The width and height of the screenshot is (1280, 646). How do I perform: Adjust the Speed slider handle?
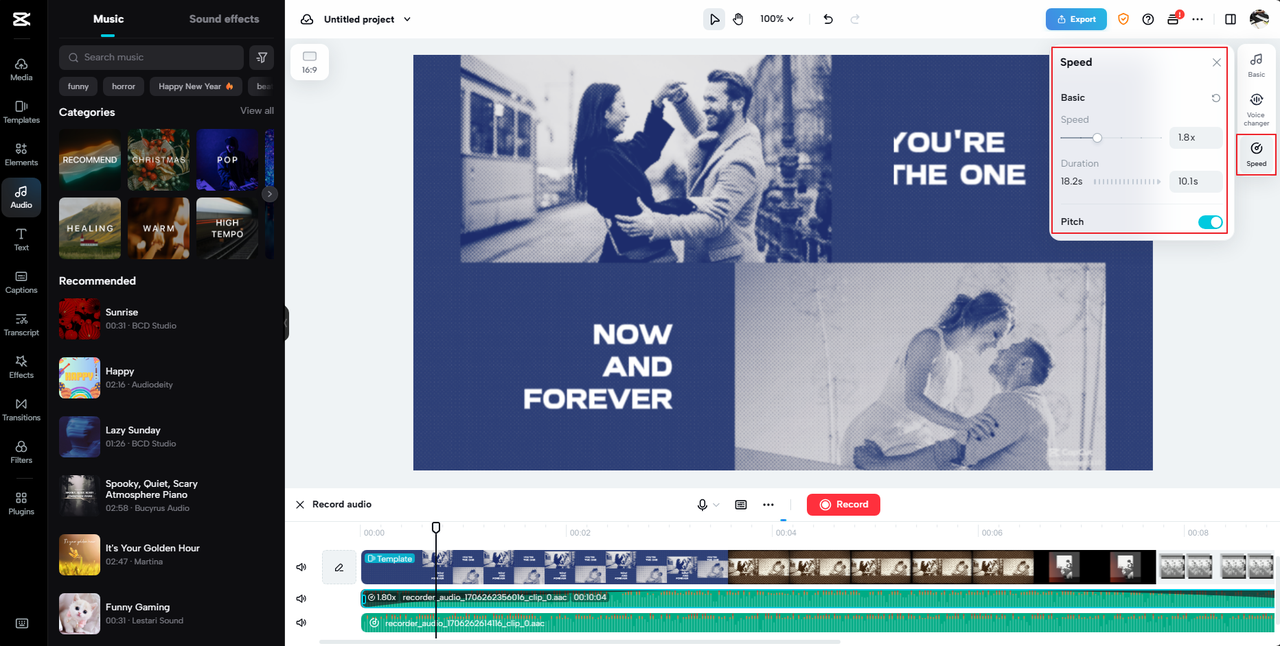1097,138
